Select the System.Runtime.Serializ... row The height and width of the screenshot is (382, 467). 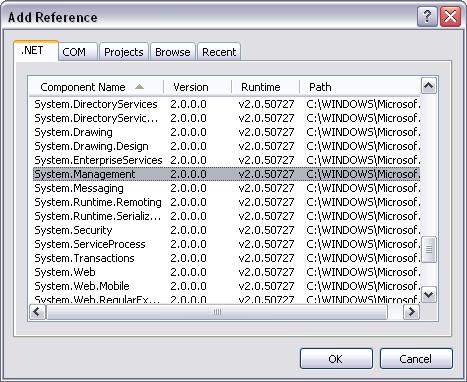click(x=227, y=216)
